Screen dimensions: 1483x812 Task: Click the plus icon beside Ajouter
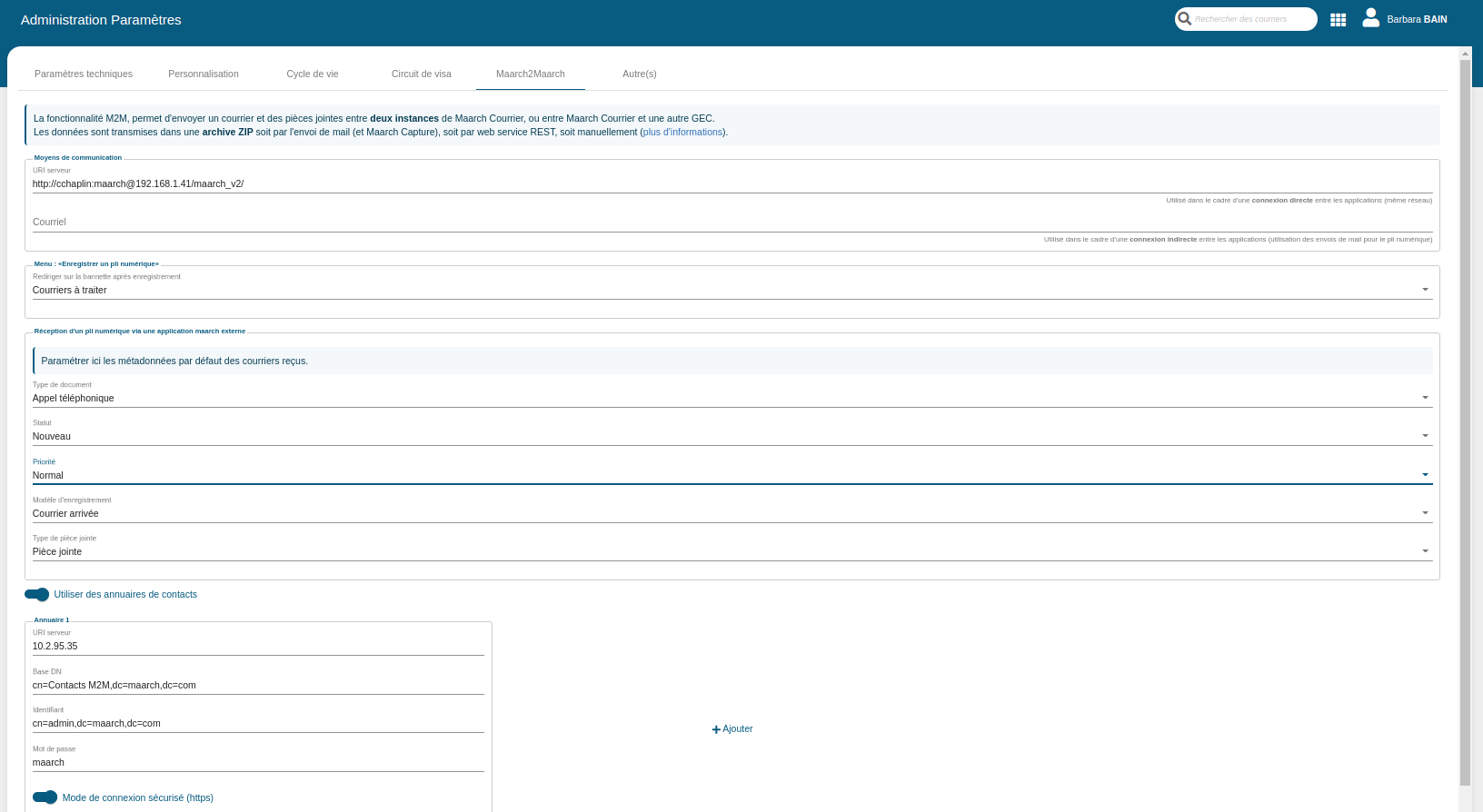[716, 729]
